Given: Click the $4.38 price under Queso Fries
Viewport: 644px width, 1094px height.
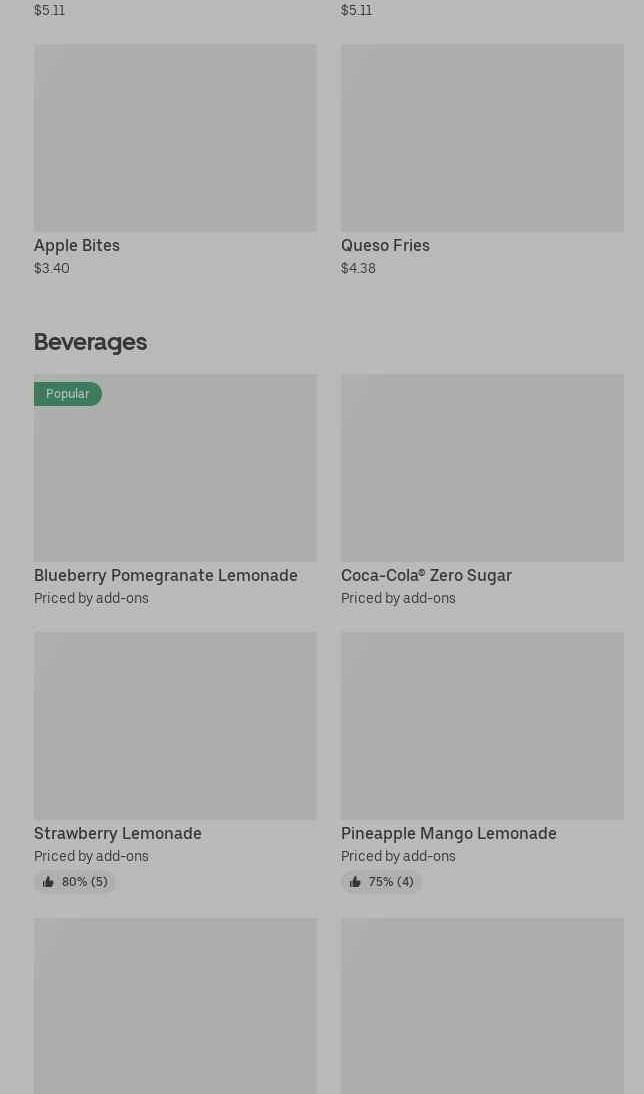Looking at the screenshot, I should coord(358,268).
